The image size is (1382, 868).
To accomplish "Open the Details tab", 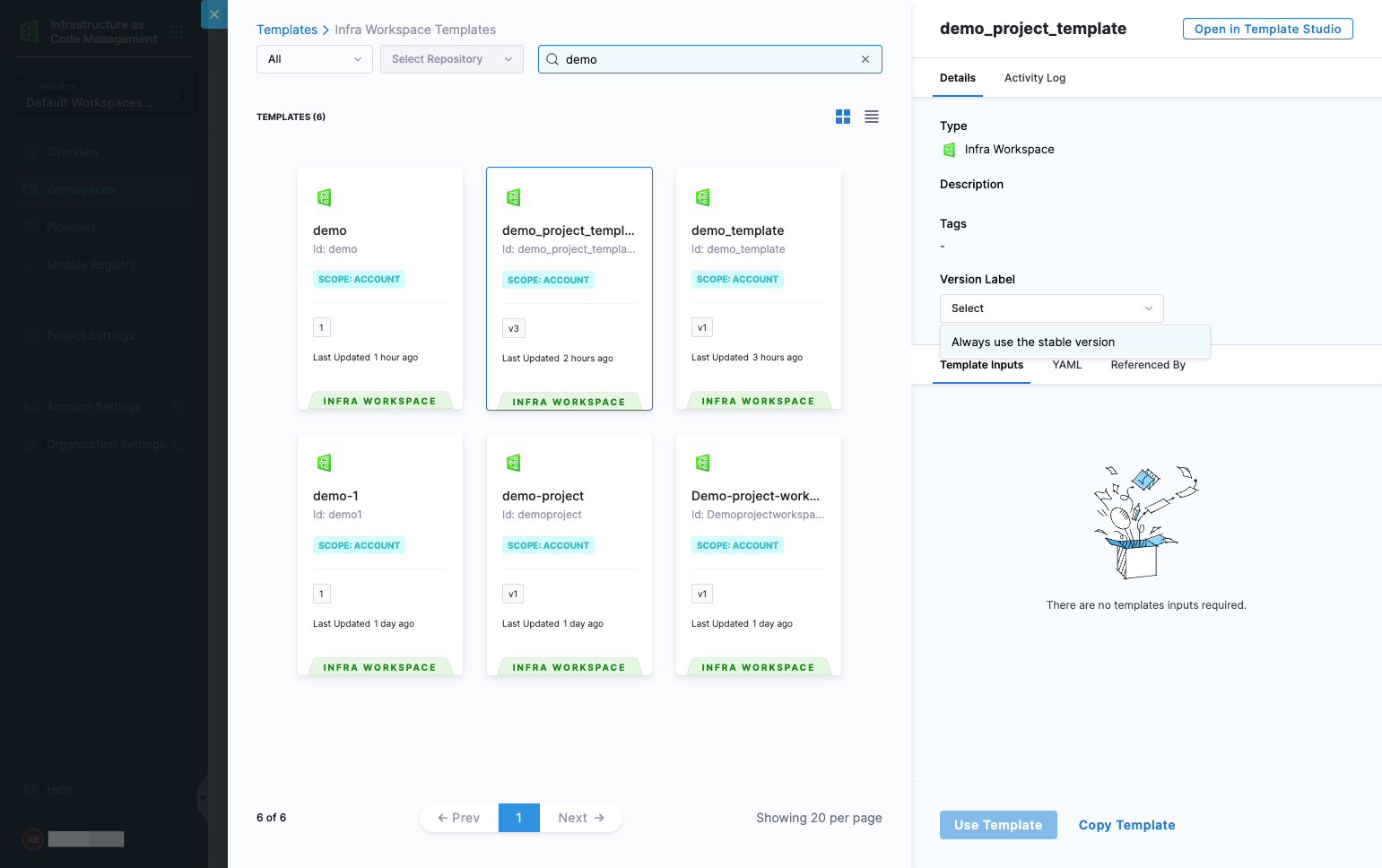I will pos(958,78).
